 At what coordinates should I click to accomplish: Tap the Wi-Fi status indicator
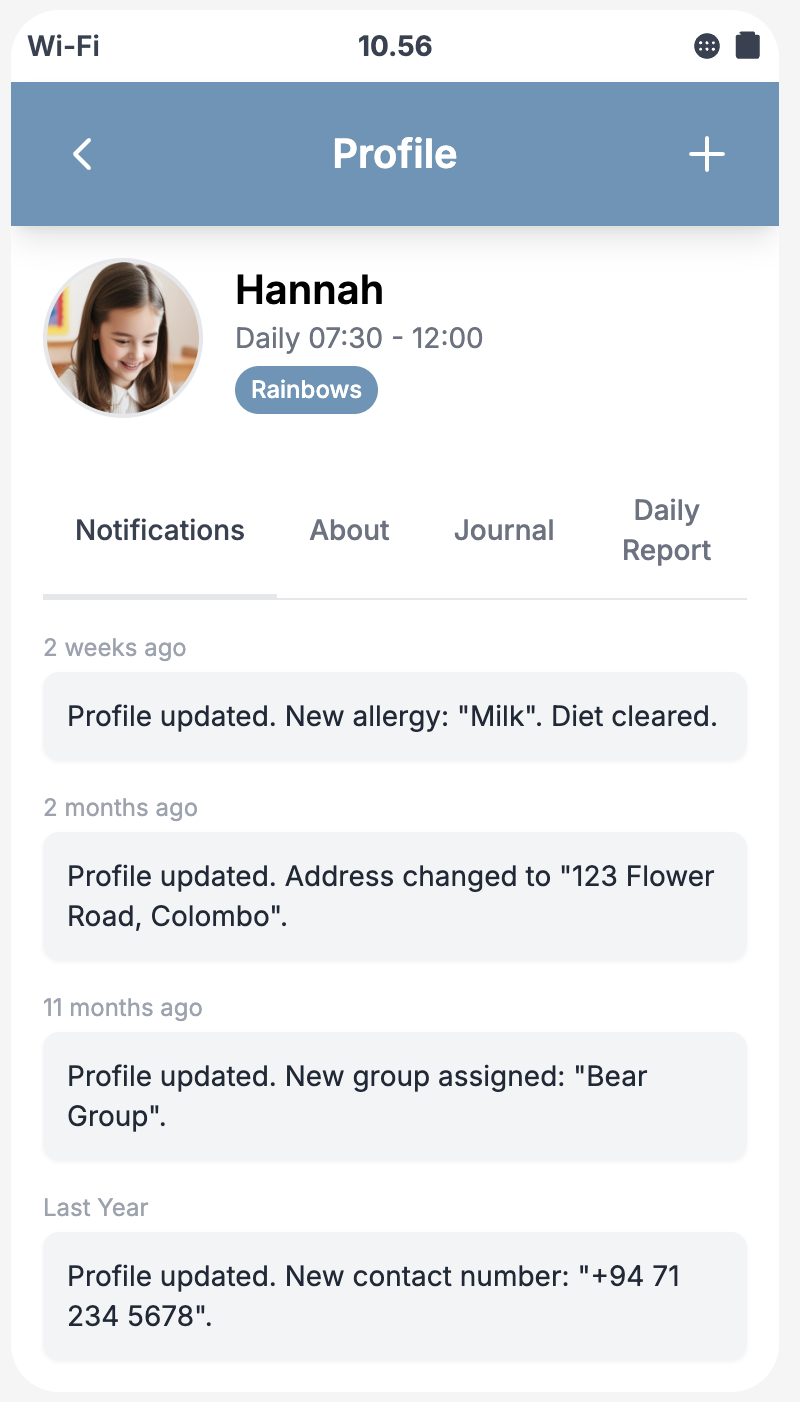64,46
